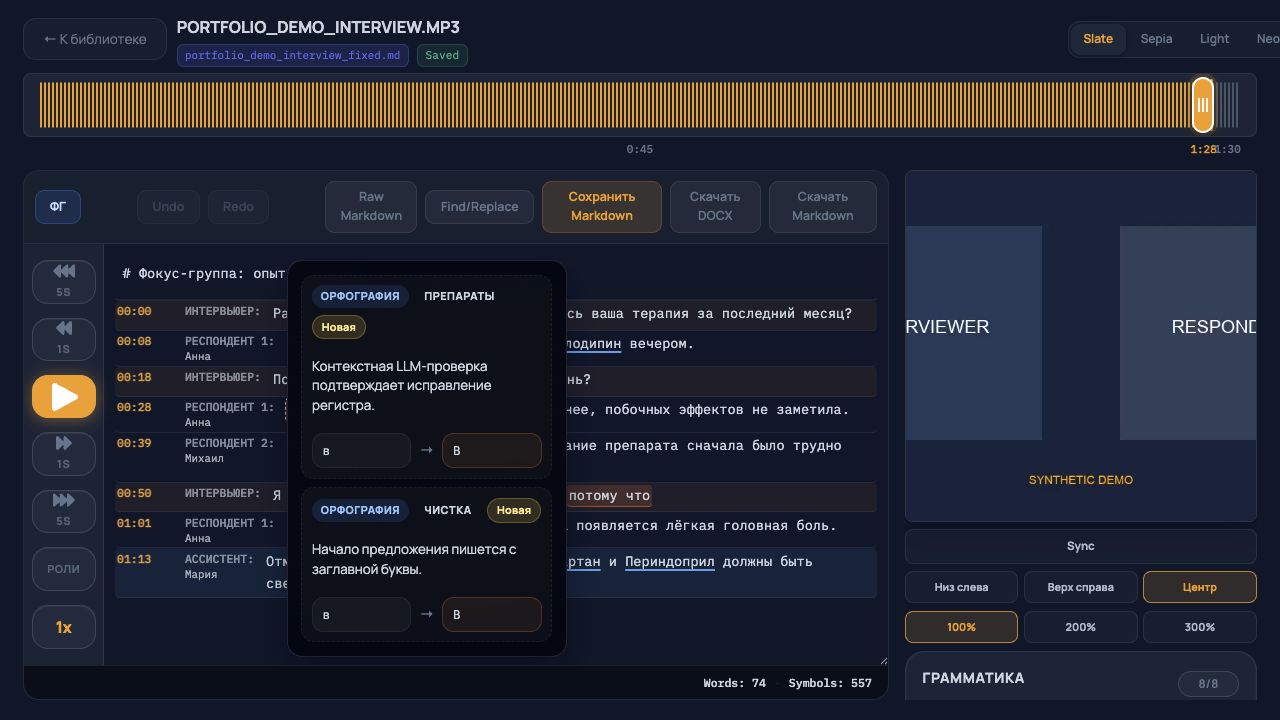Jump to timestamp 00:50
Screen dimensions: 1280x720
134,494
